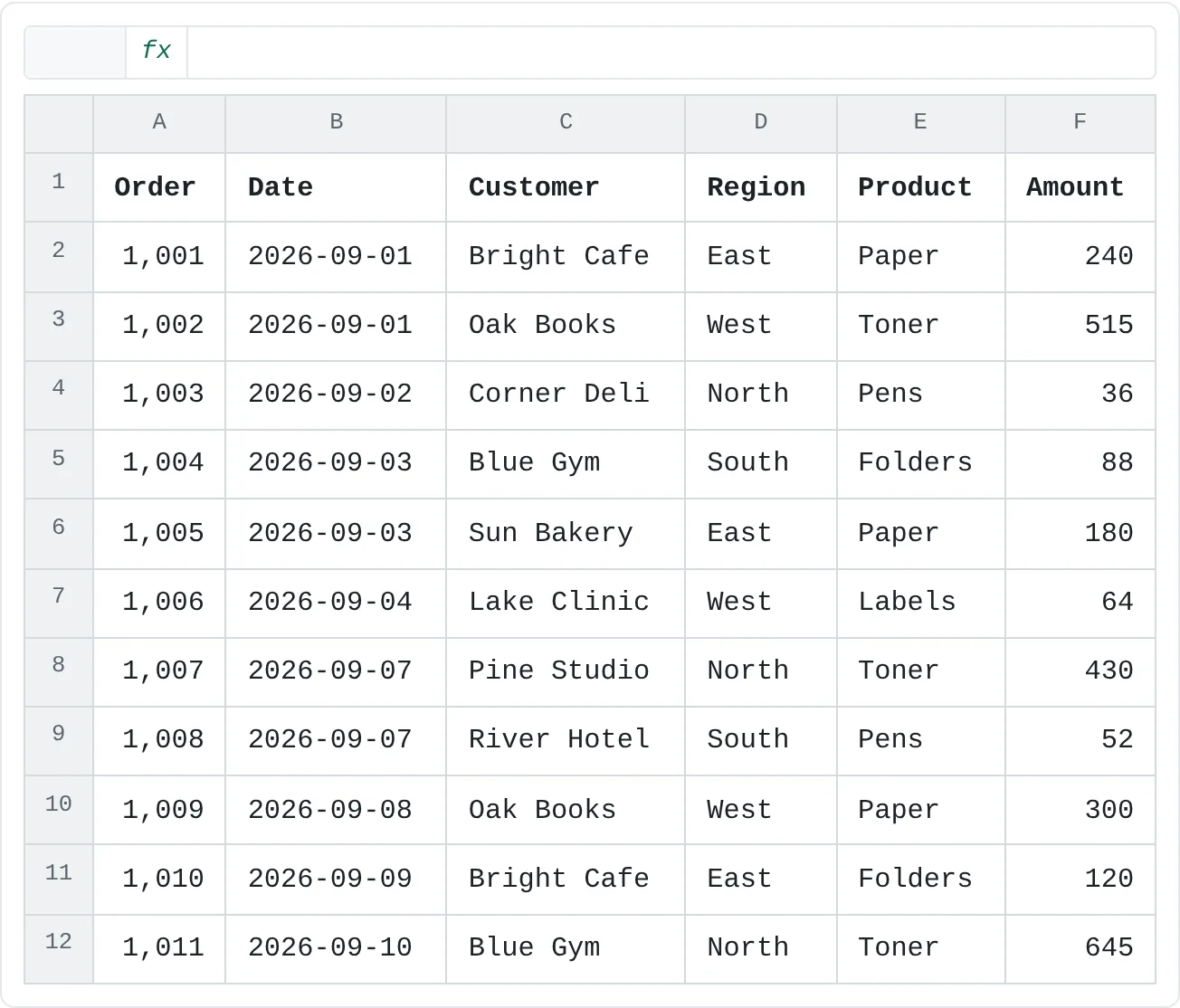Image resolution: width=1180 pixels, height=1008 pixels.
Task: Click the date 2026-09-08 cell
Action: pos(336,810)
